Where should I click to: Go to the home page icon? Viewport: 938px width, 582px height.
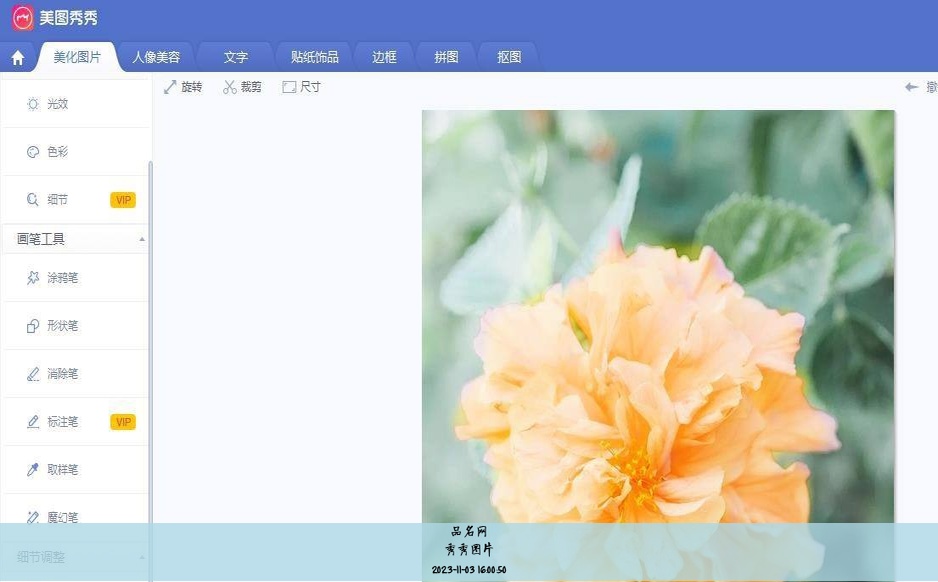pos(18,57)
